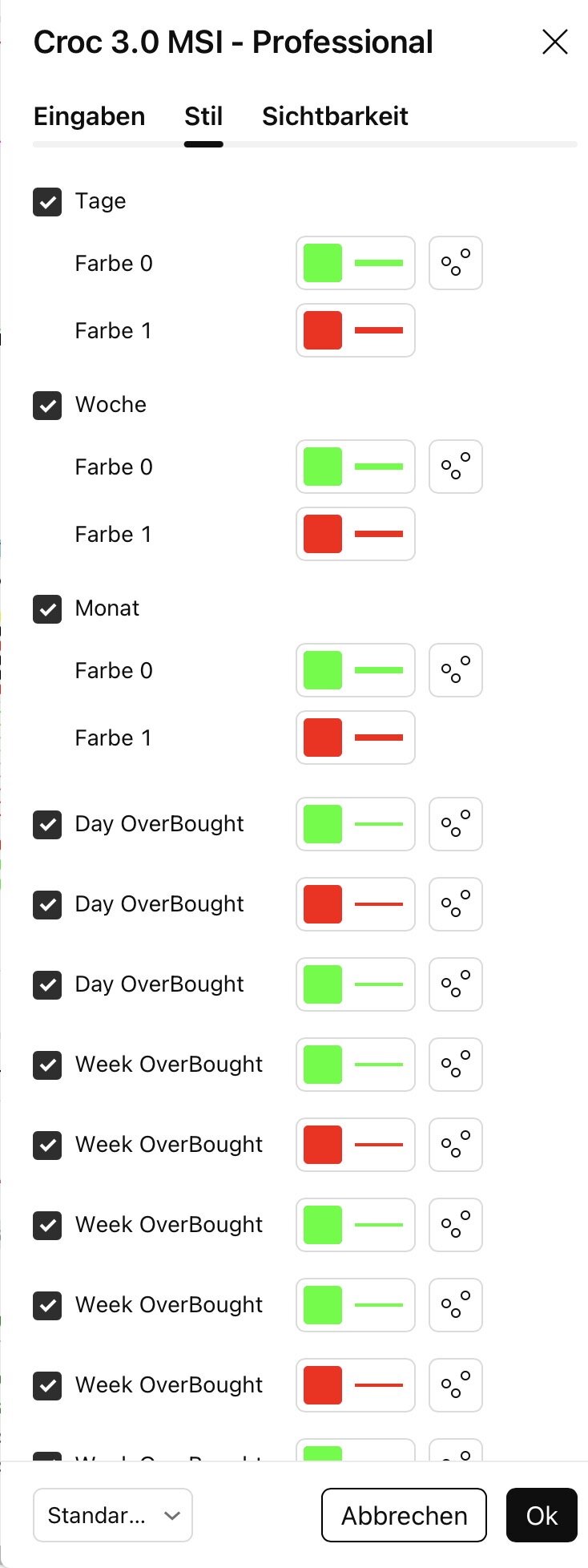Switch to the Eingaben tab
This screenshot has height=1568, width=588.
tap(89, 116)
